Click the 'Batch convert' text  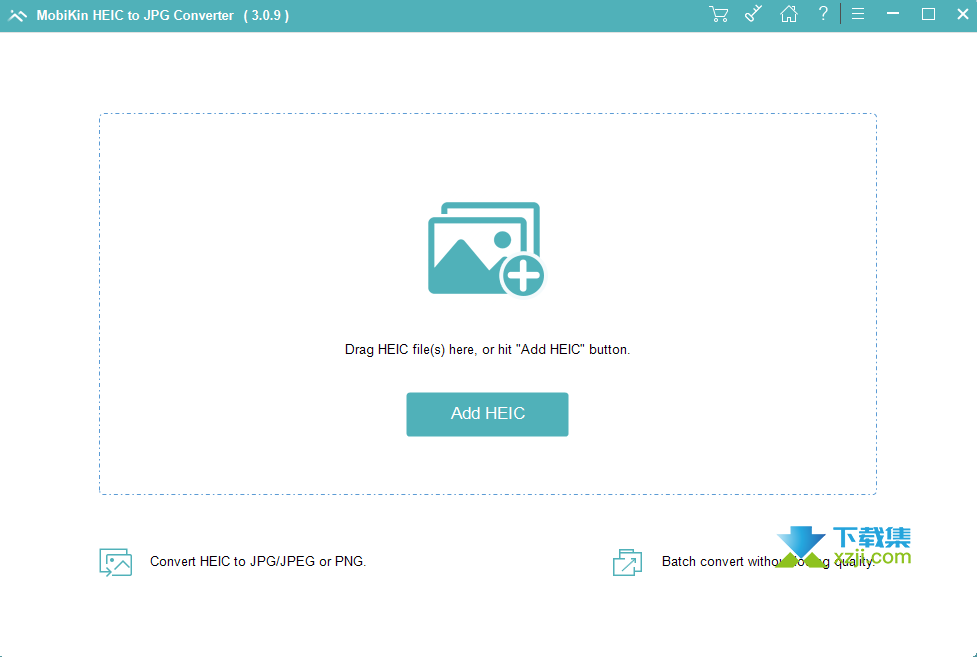tap(768, 562)
